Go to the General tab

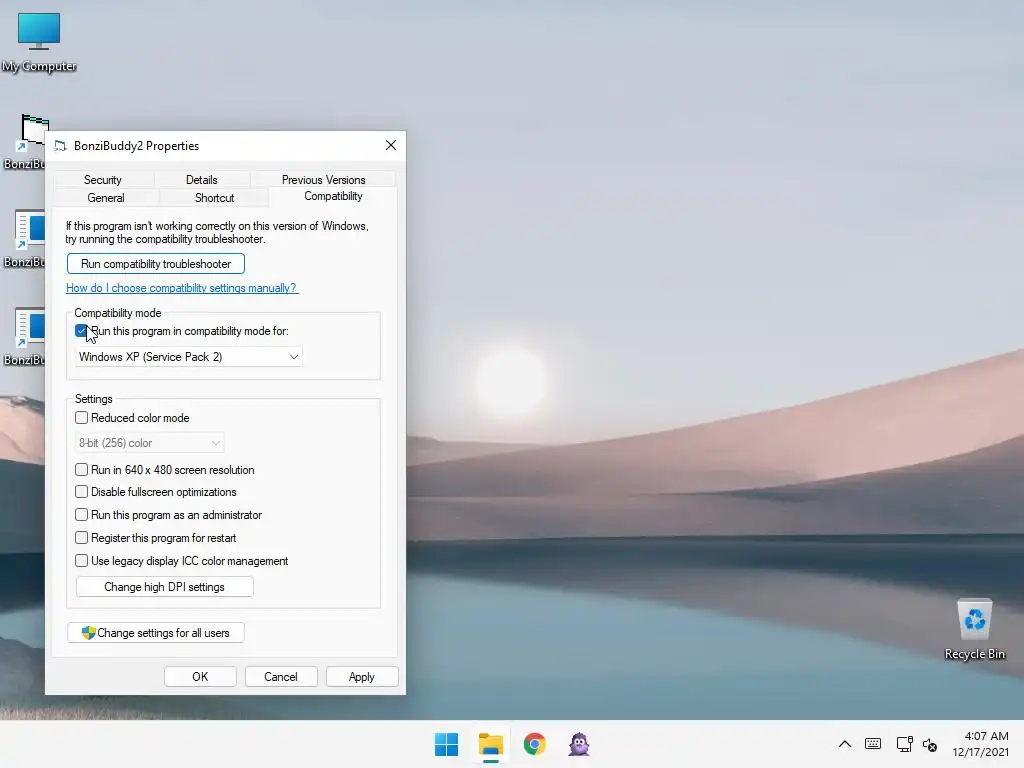[x=105, y=198]
